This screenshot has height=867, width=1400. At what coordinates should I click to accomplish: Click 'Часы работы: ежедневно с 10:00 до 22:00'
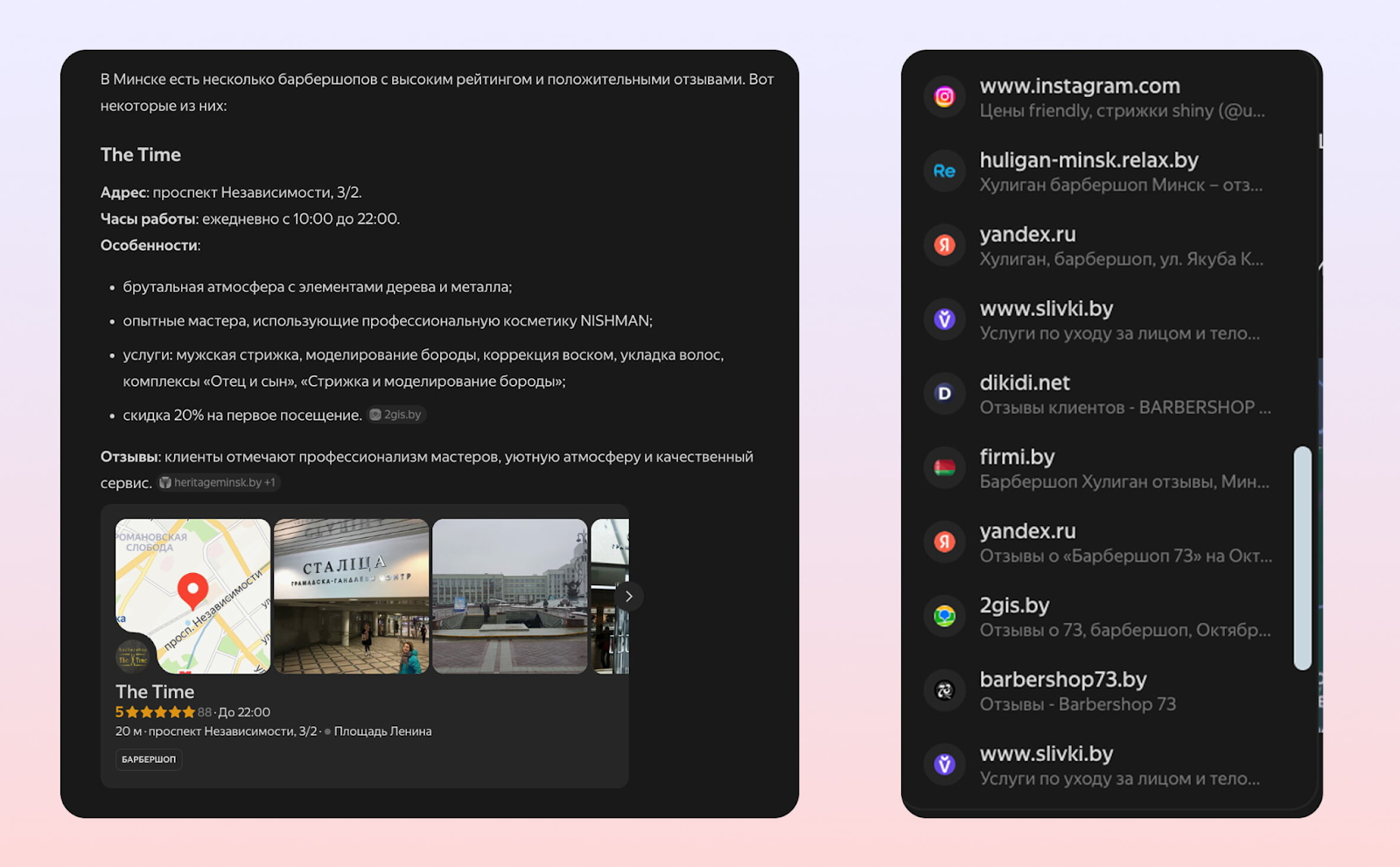[x=250, y=219]
